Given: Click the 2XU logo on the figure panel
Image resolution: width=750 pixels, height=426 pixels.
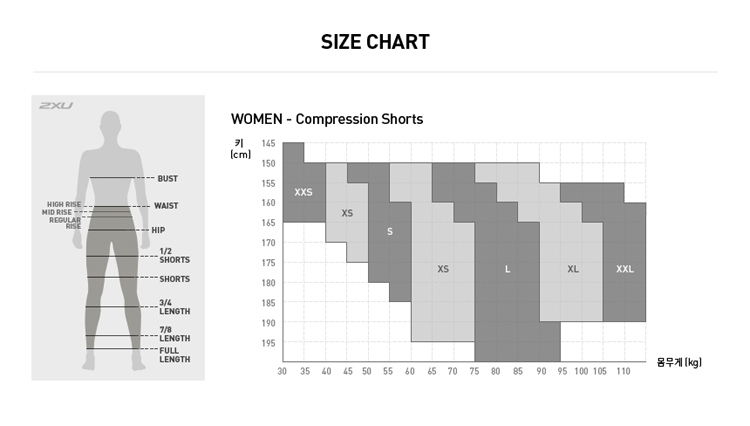Looking at the screenshot, I should (x=56, y=105).
